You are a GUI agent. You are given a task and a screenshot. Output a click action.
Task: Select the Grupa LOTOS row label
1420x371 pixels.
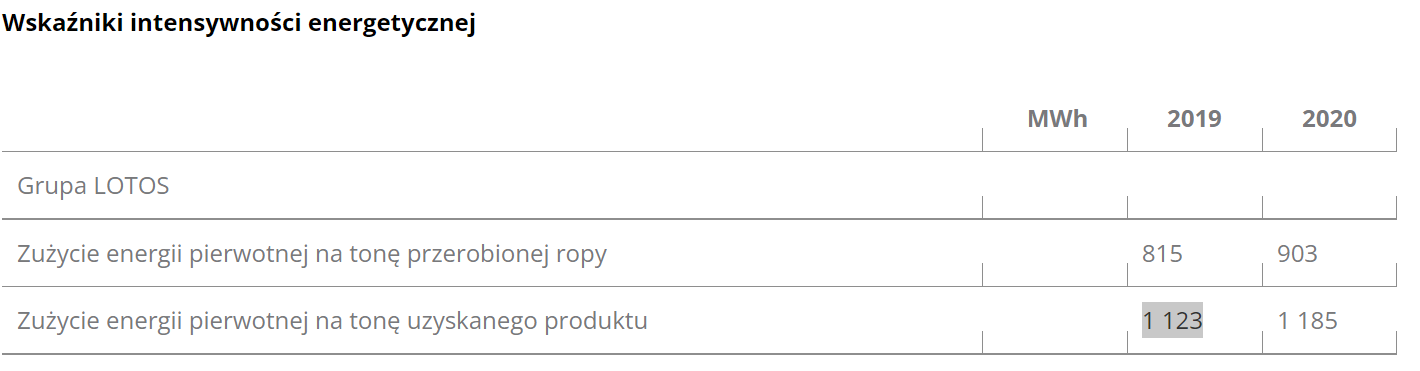pyautogui.click(x=93, y=186)
